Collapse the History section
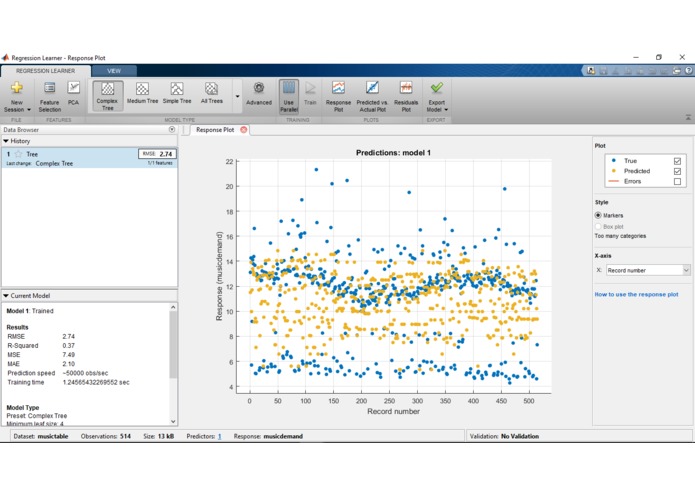 point(6,141)
